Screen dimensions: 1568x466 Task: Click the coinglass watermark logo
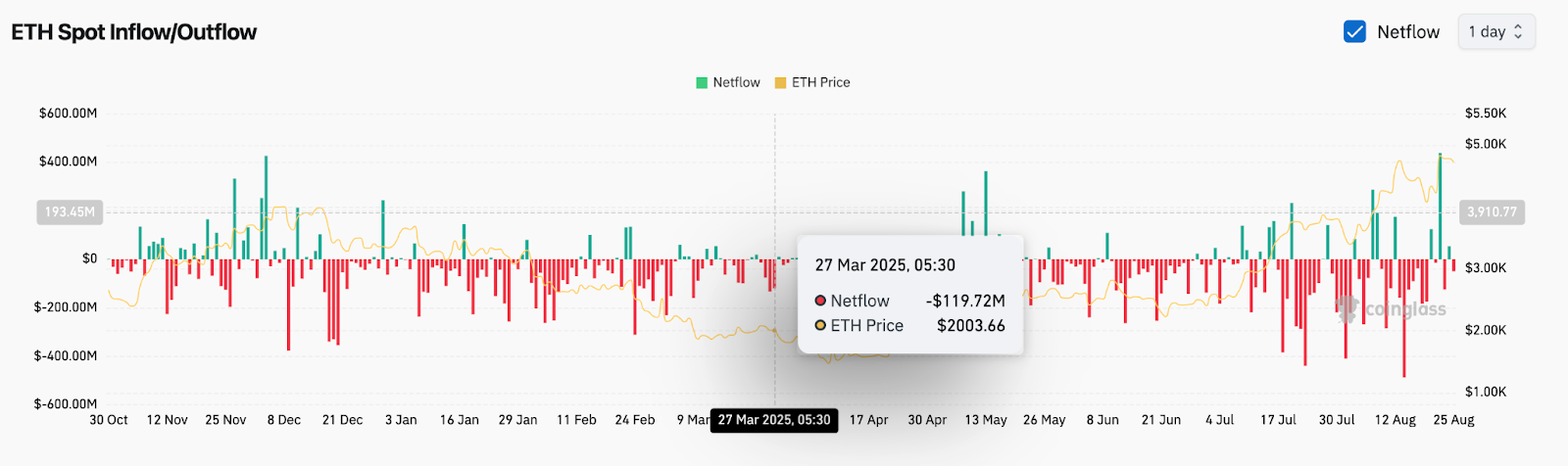pyautogui.click(x=1392, y=309)
